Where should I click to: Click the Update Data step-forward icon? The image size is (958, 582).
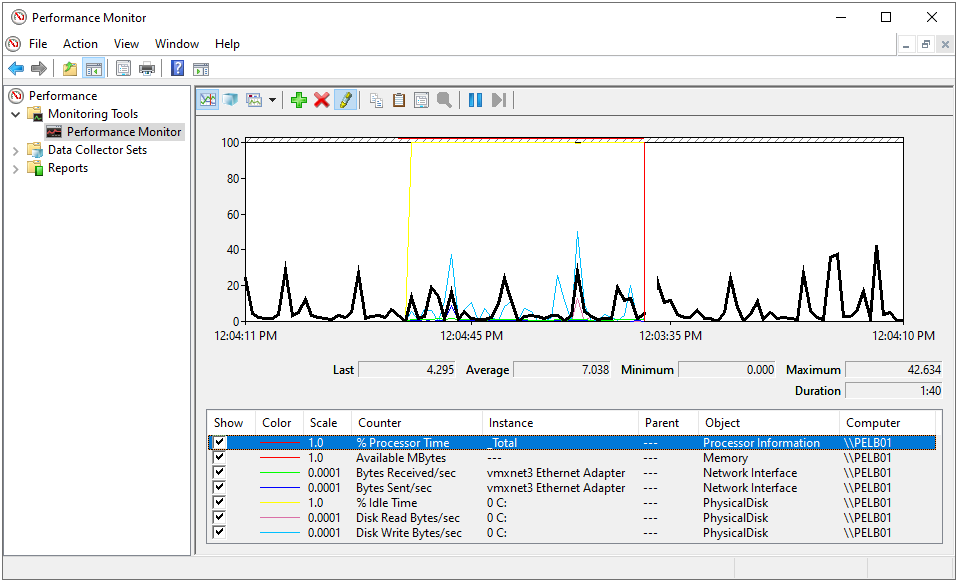point(499,100)
